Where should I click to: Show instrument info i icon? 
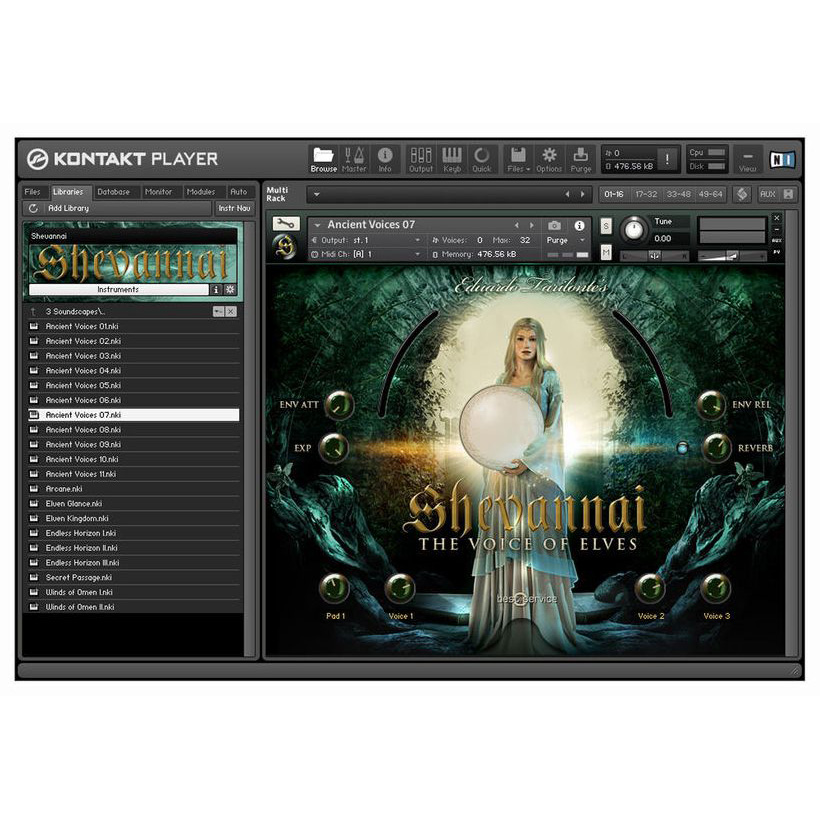(579, 225)
